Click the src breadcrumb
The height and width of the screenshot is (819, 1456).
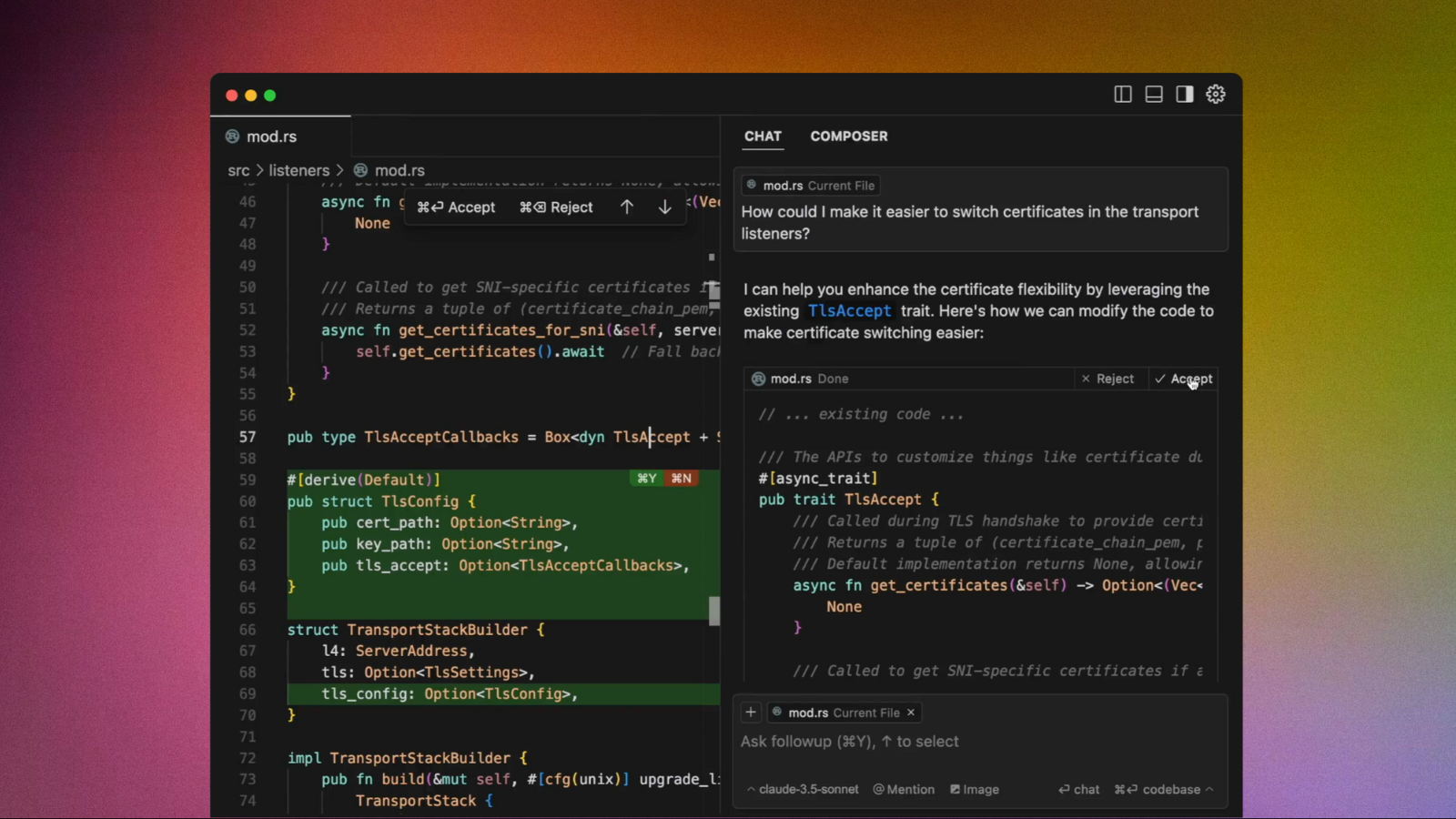[x=238, y=170]
